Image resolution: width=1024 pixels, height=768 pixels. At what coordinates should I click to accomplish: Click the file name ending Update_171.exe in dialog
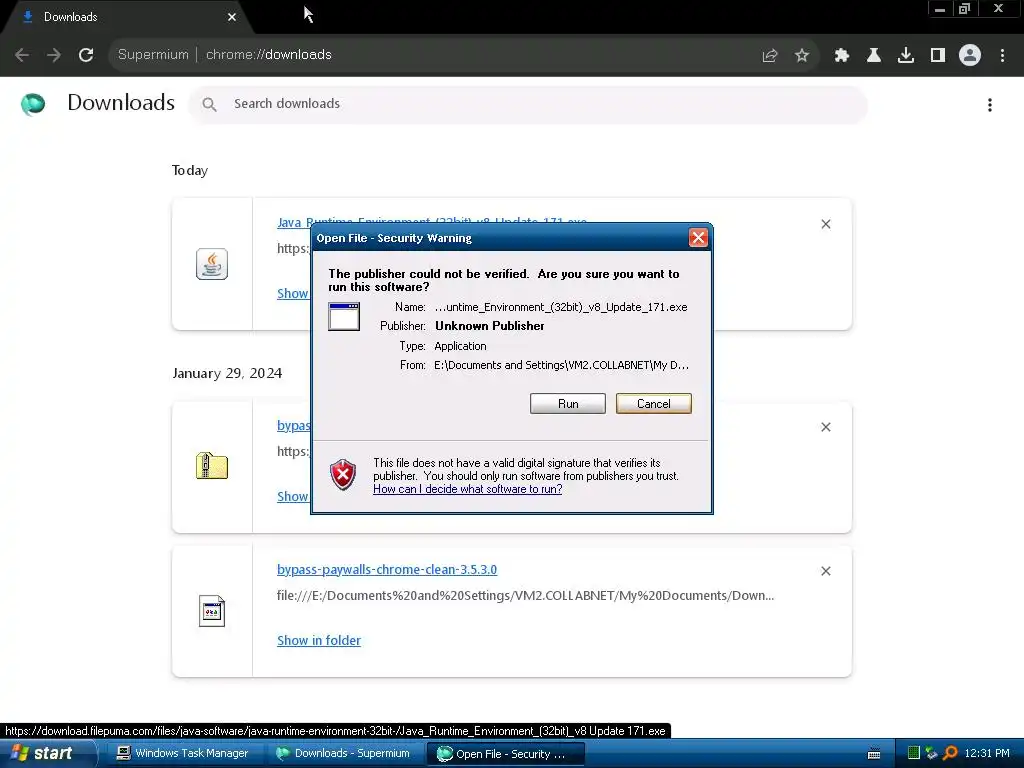tap(560, 307)
